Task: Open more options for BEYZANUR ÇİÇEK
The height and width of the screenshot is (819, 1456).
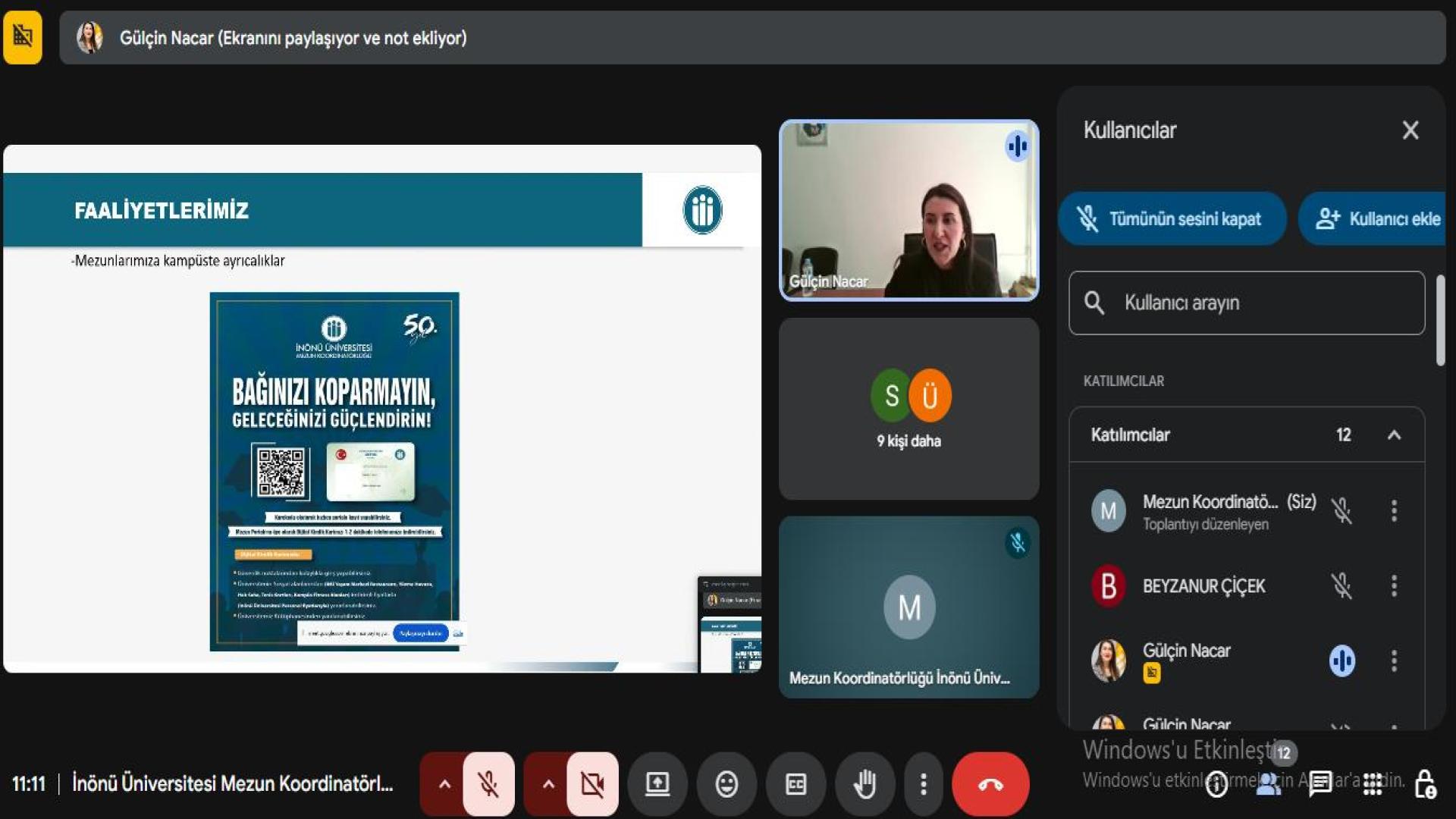Action: (1394, 585)
